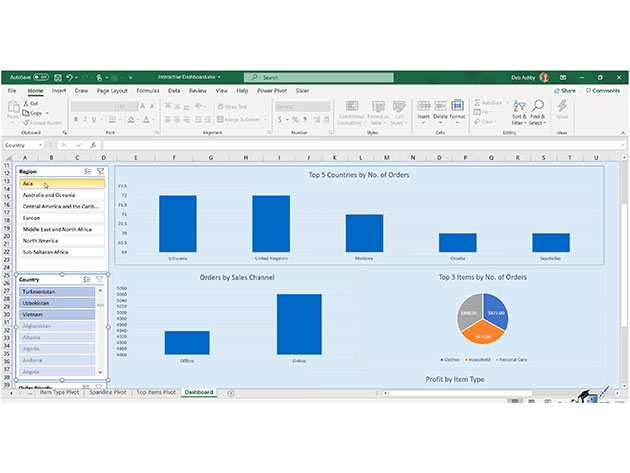Switch to the Draw ribbon tab
630x473 pixels.
click(81, 91)
